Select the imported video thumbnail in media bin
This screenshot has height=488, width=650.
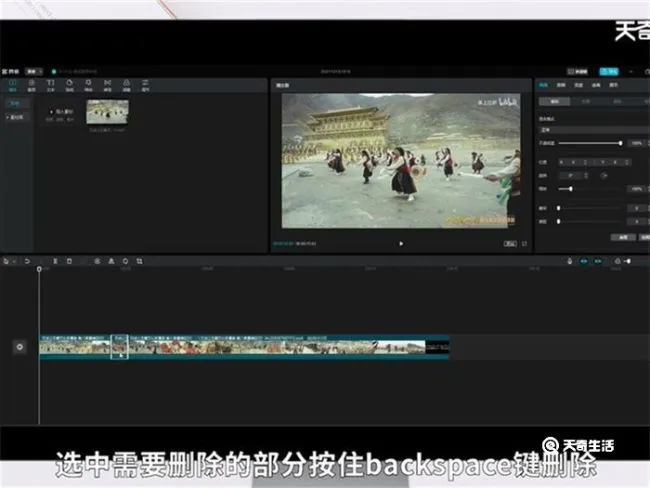(x=107, y=112)
